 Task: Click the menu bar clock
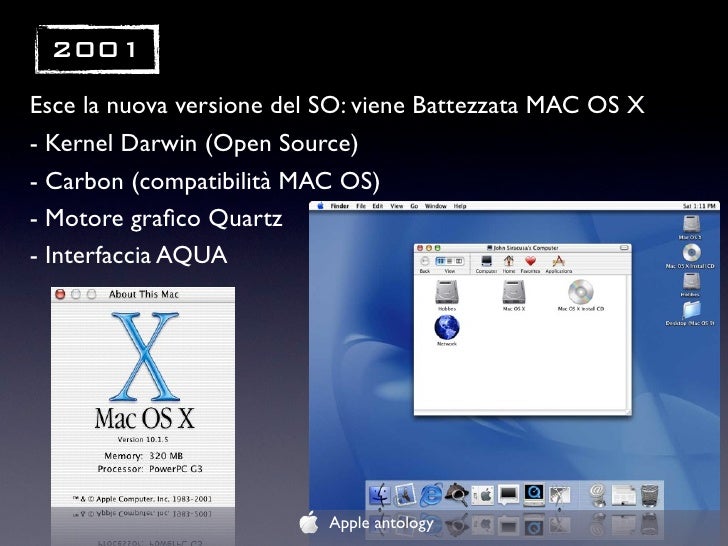699,206
